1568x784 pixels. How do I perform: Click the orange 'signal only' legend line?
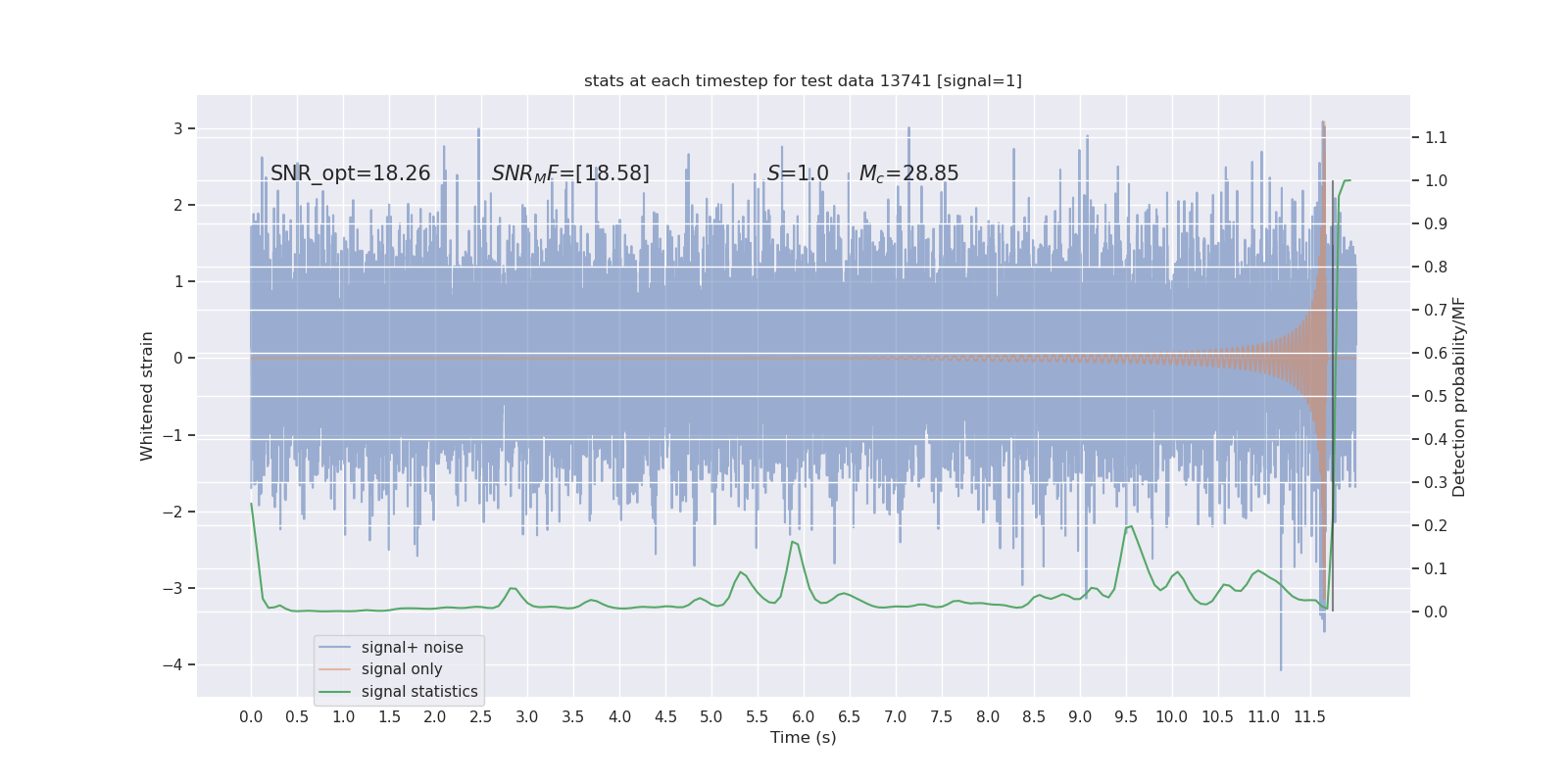[334, 669]
